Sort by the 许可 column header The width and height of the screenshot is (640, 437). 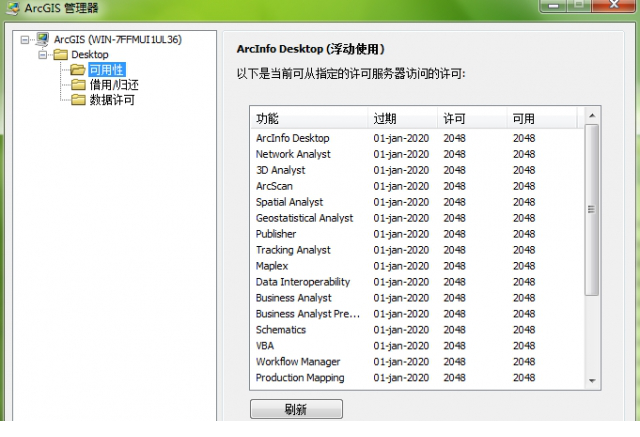(472, 119)
